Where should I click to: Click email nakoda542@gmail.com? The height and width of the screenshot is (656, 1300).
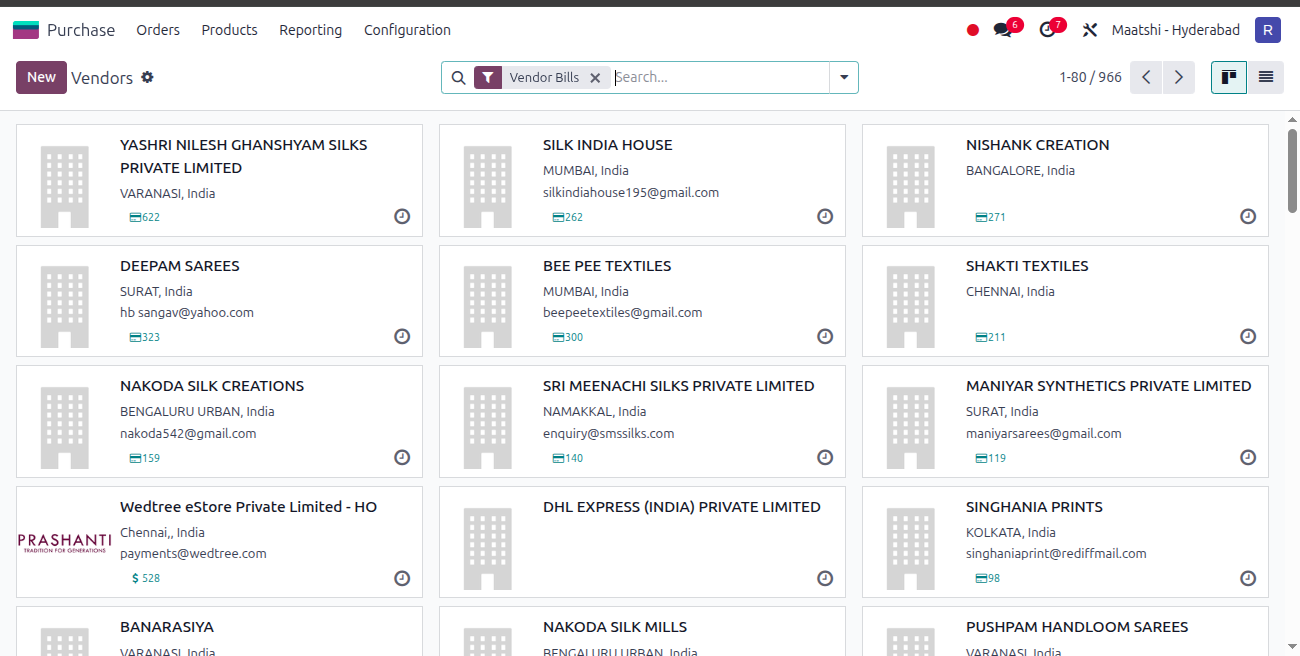click(188, 433)
